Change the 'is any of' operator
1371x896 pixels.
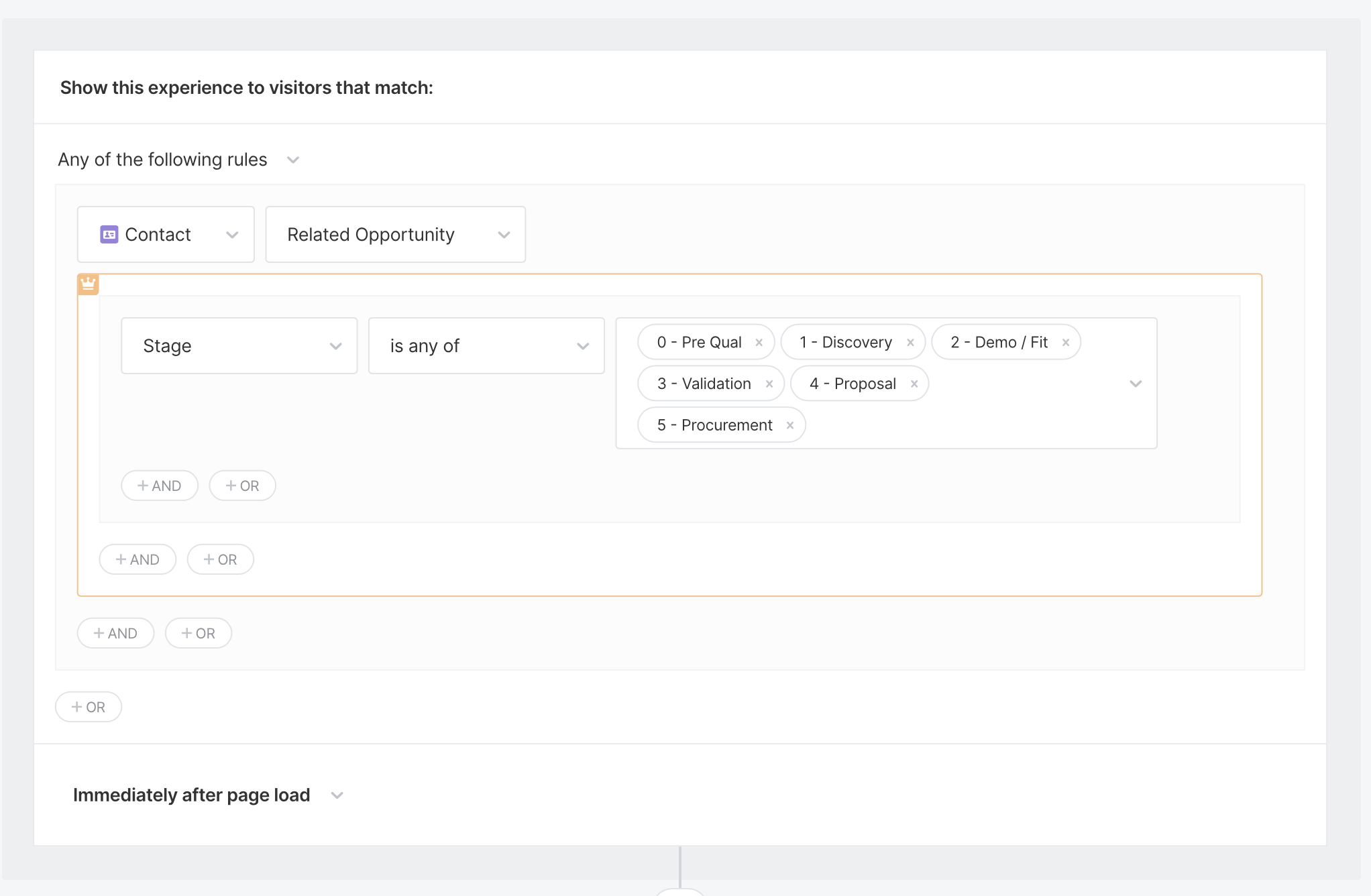pos(486,345)
